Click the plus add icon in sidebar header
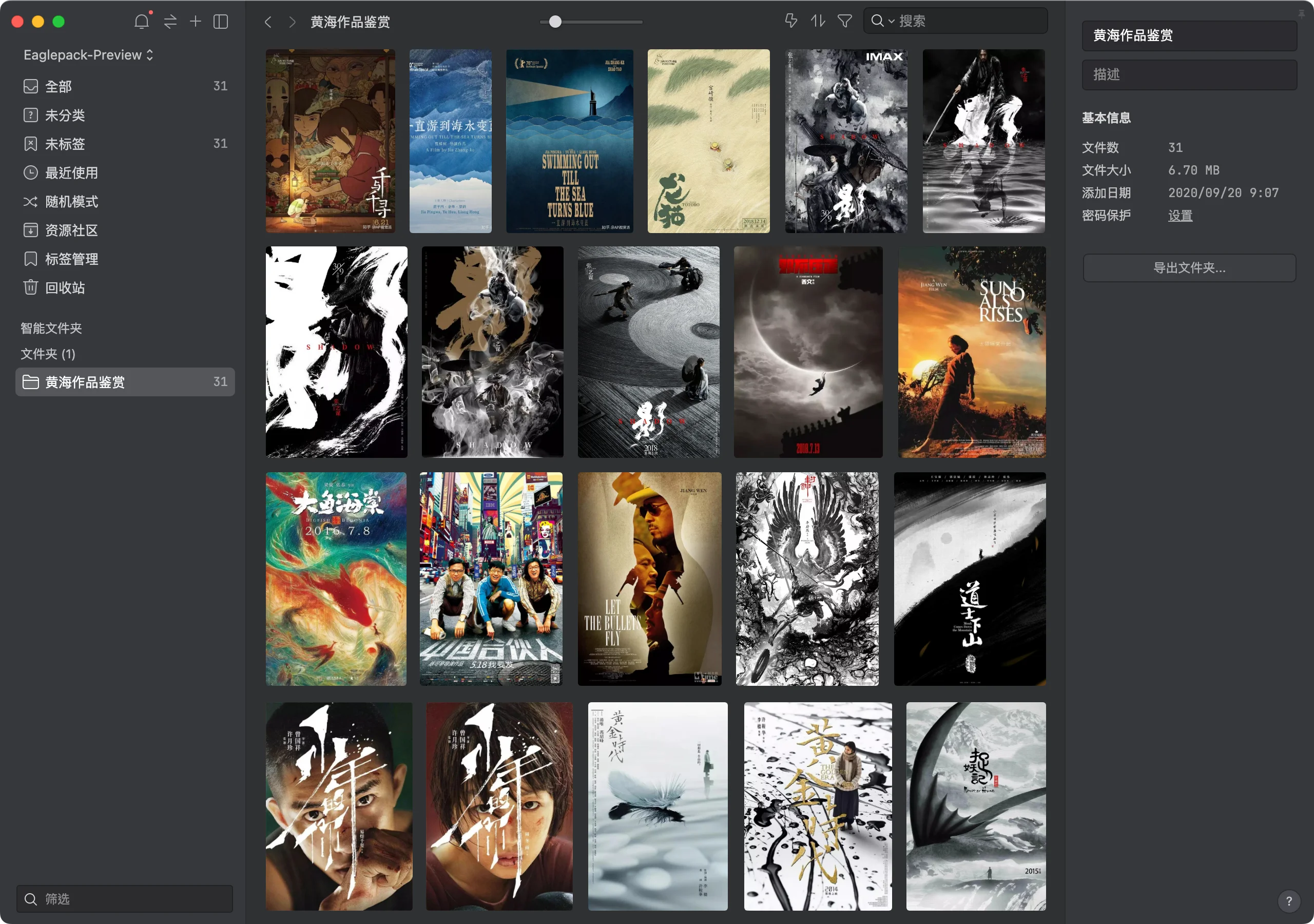 (x=195, y=21)
